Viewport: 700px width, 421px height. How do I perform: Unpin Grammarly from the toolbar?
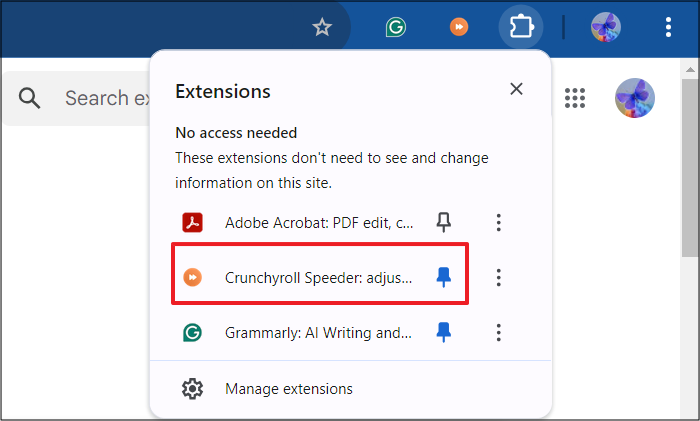444,333
